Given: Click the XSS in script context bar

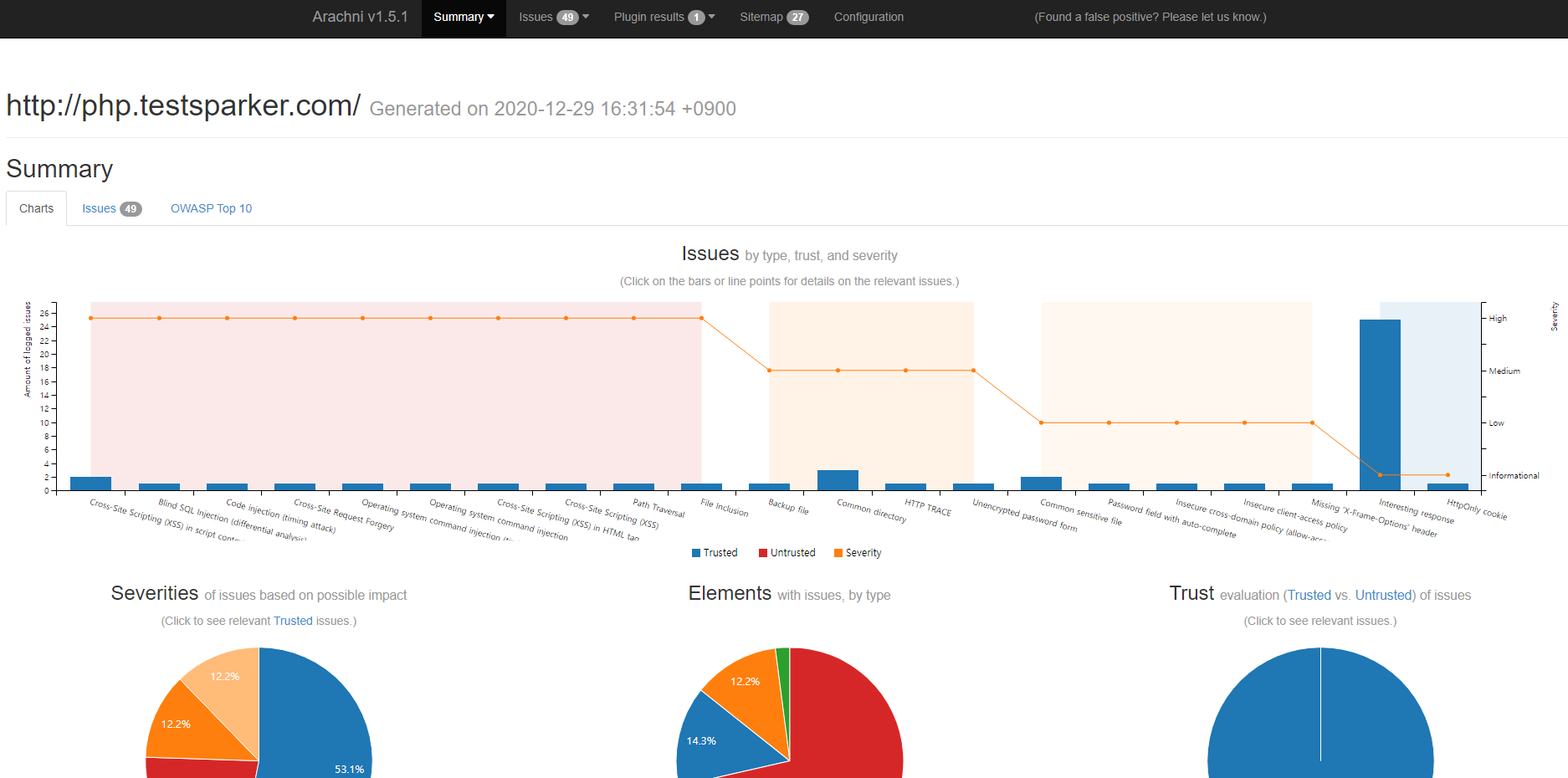Looking at the screenshot, I should tap(90, 484).
